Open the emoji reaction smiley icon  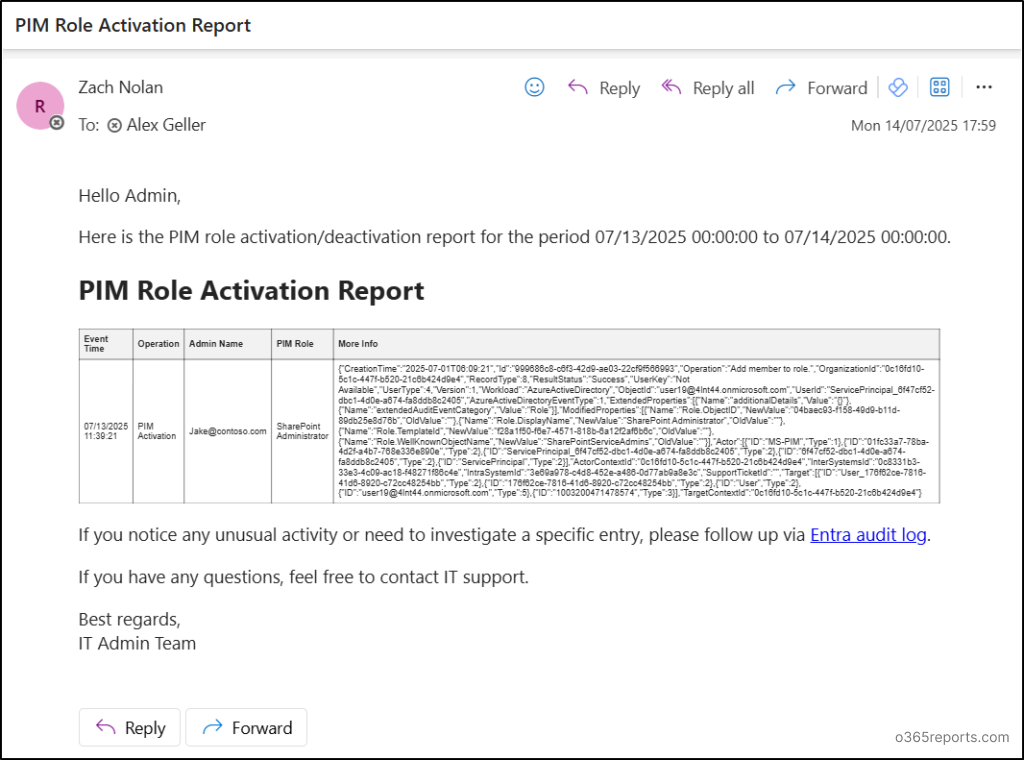pyautogui.click(x=534, y=87)
